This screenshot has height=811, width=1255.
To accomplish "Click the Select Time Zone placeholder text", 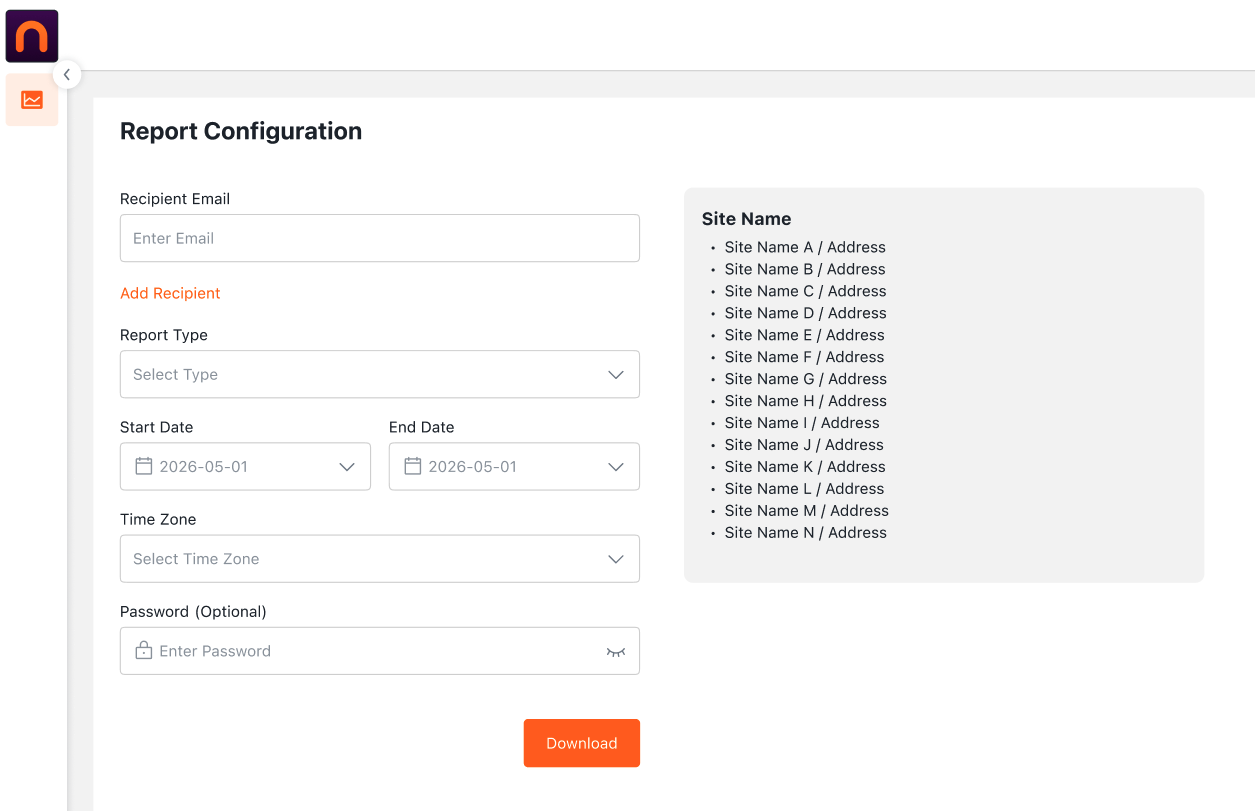I will point(196,559).
